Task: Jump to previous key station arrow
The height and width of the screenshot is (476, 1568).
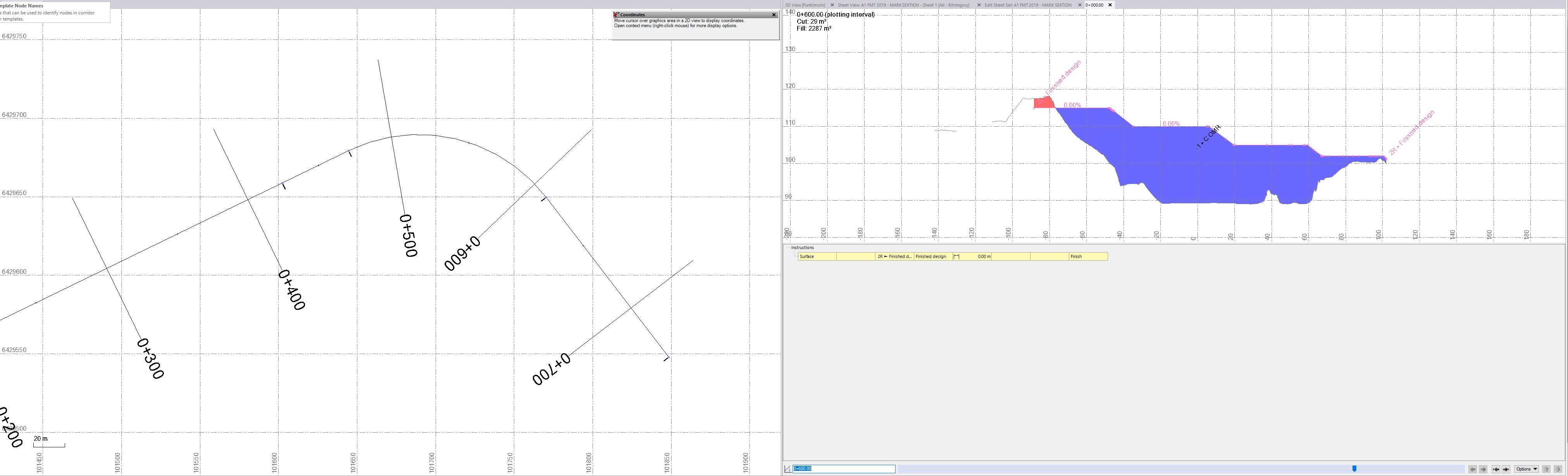Action: pos(1496,469)
